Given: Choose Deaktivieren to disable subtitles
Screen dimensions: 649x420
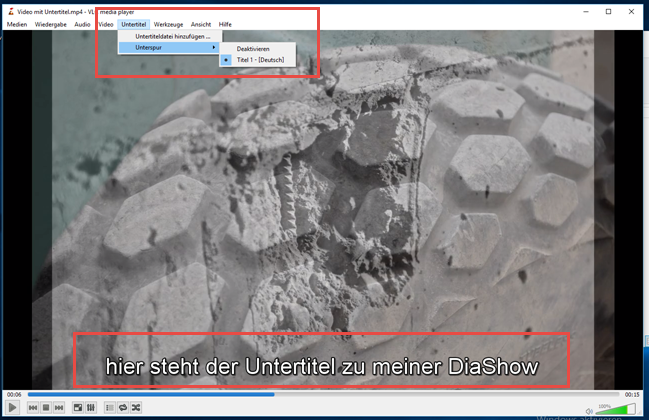Looking at the screenshot, I should point(252,48).
